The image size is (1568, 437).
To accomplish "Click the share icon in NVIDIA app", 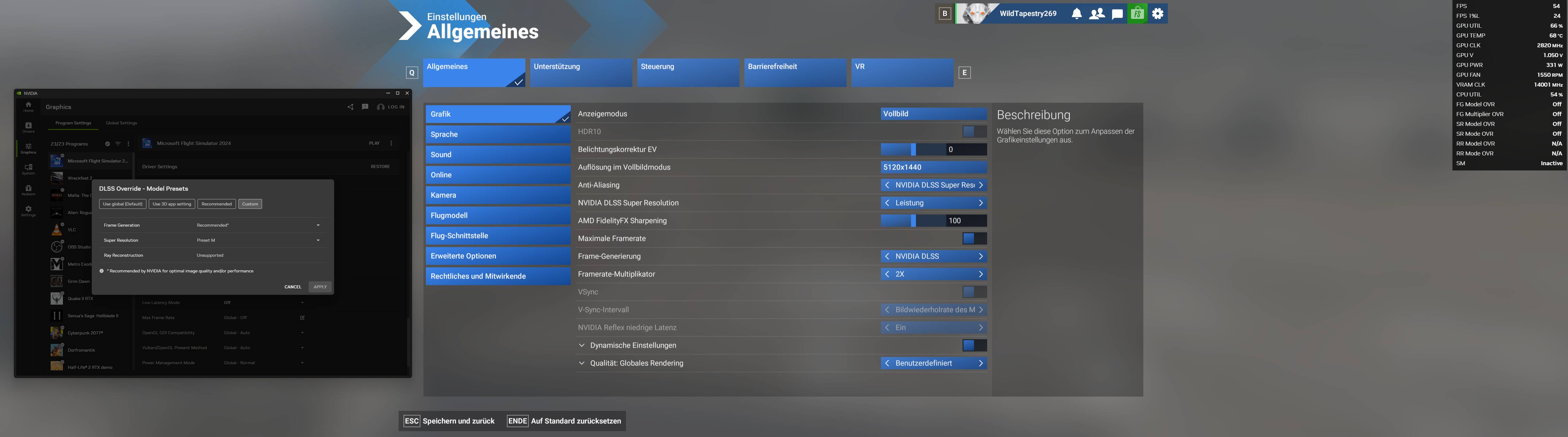I will [350, 107].
